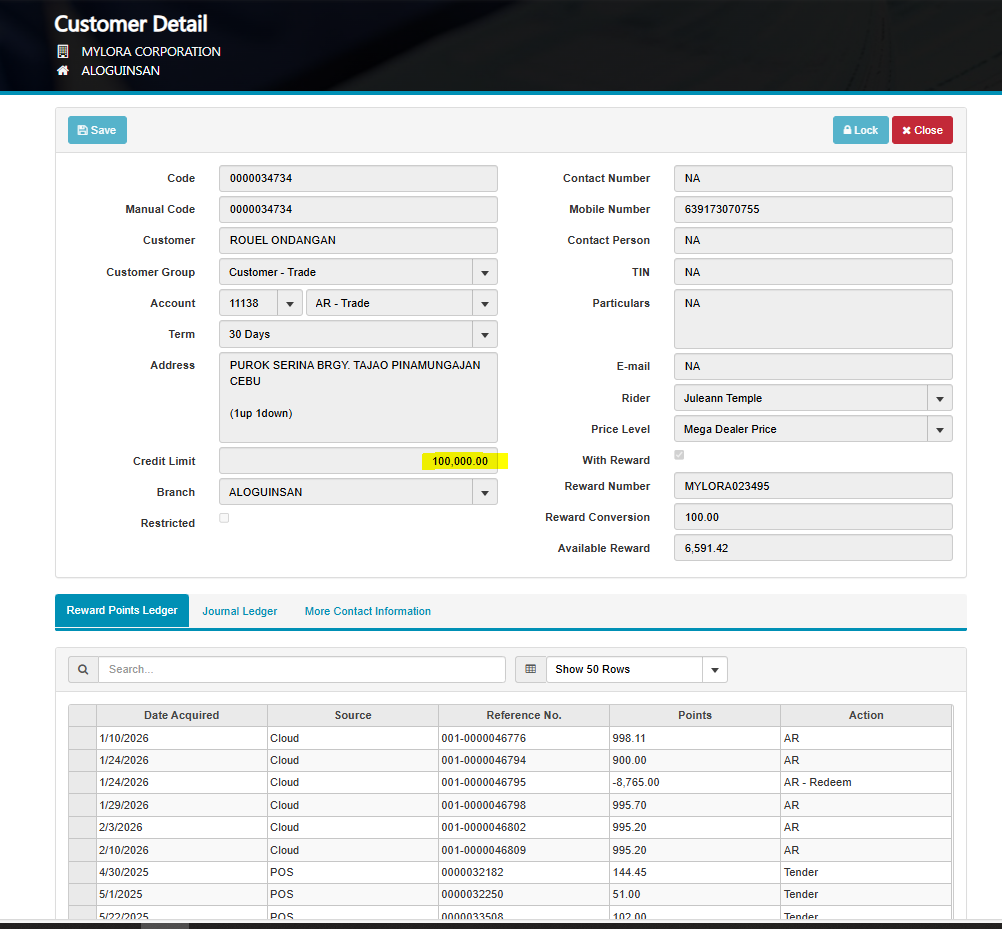
Task: Open the Price Level dropdown
Action: pyautogui.click(x=939, y=429)
